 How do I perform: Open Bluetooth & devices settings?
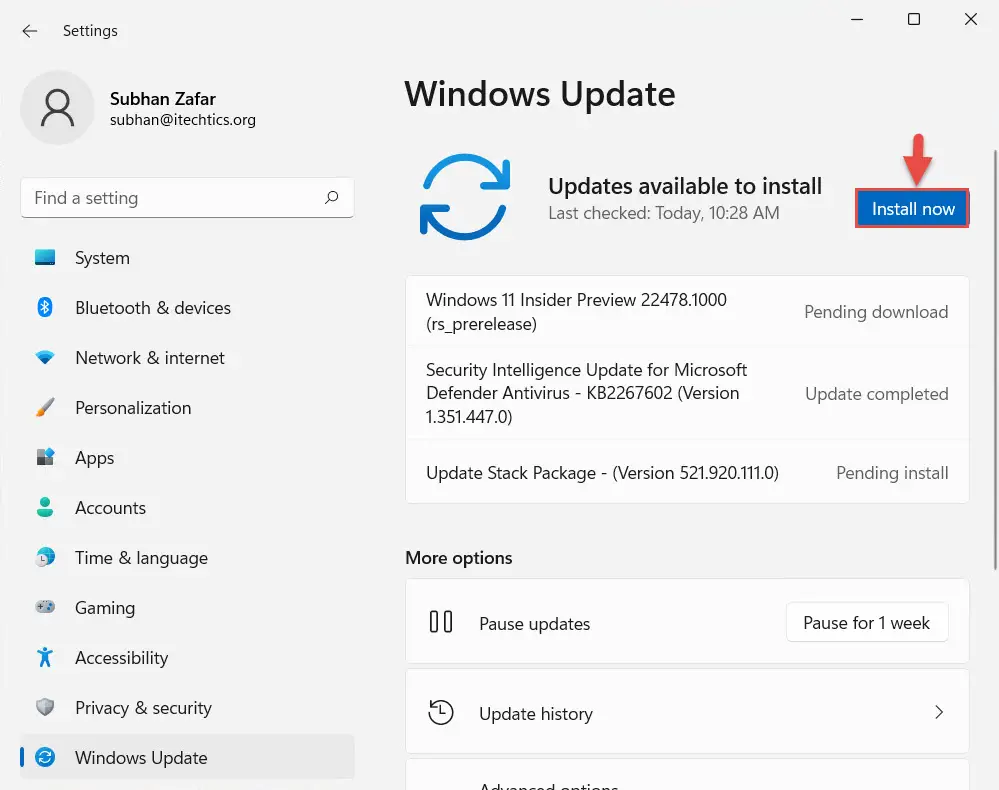click(x=187, y=307)
